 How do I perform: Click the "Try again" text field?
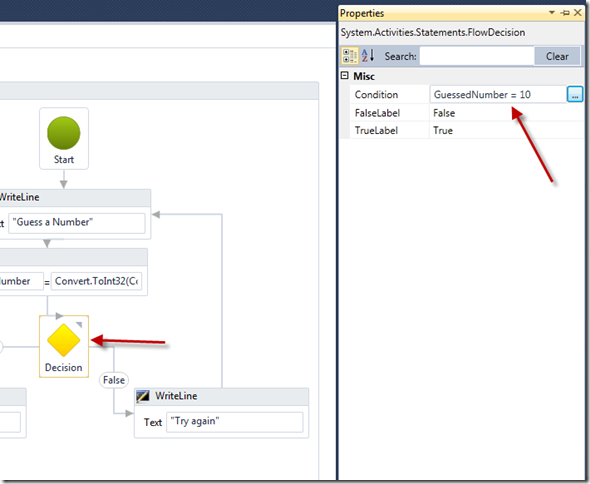tap(234, 422)
